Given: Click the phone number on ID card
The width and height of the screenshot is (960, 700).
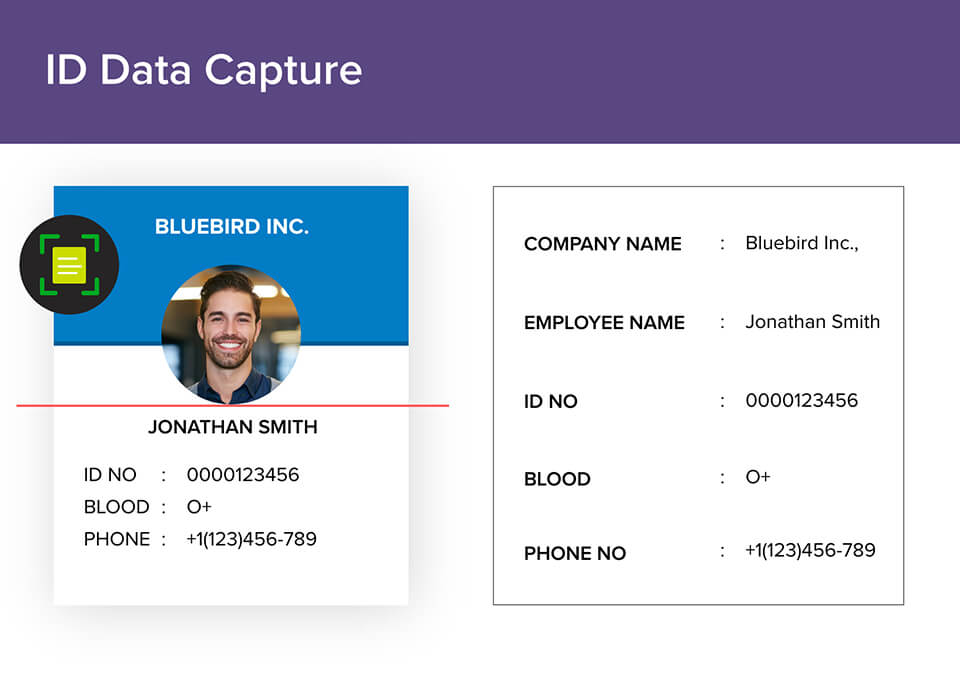Looking at the screenshot, I should click(x=251, y=539).
